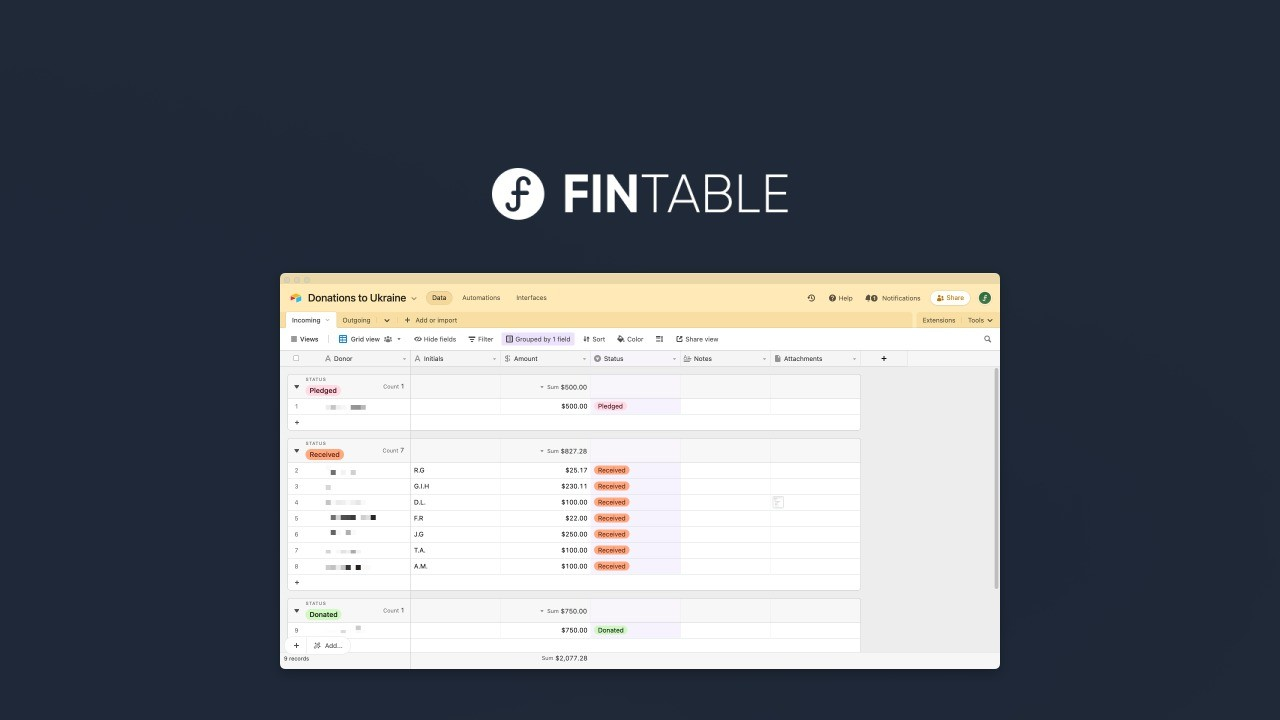The image size is (1280, 720).
Task: Toggle the Views sidebar
Action: [304, 339]
